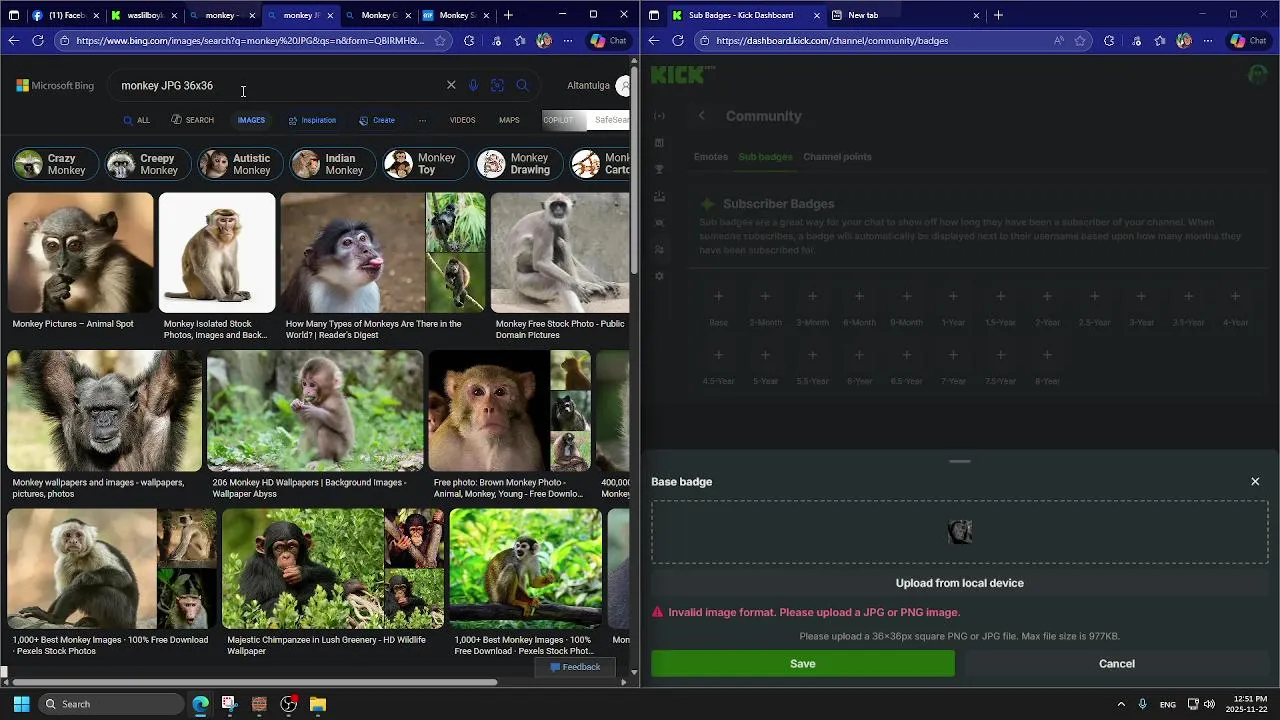Favorite the Bing page with star icon

440,41
